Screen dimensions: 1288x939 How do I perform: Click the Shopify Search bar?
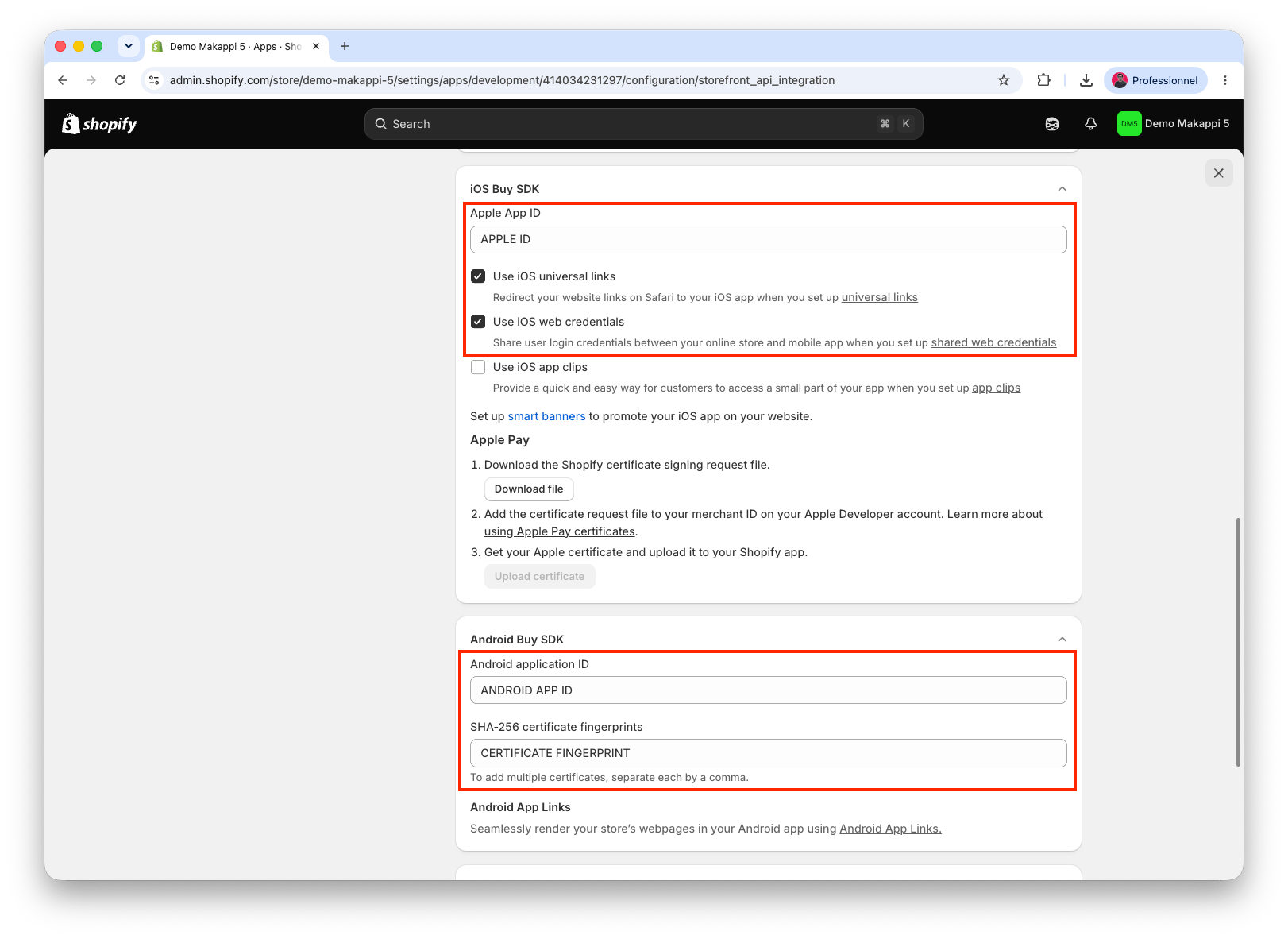pos(644,124)
